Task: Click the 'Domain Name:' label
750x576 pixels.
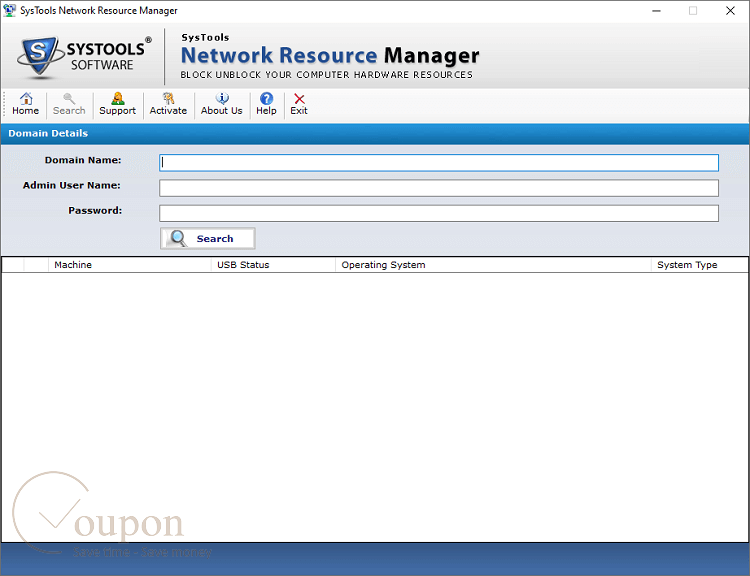Action: point(83,160)
